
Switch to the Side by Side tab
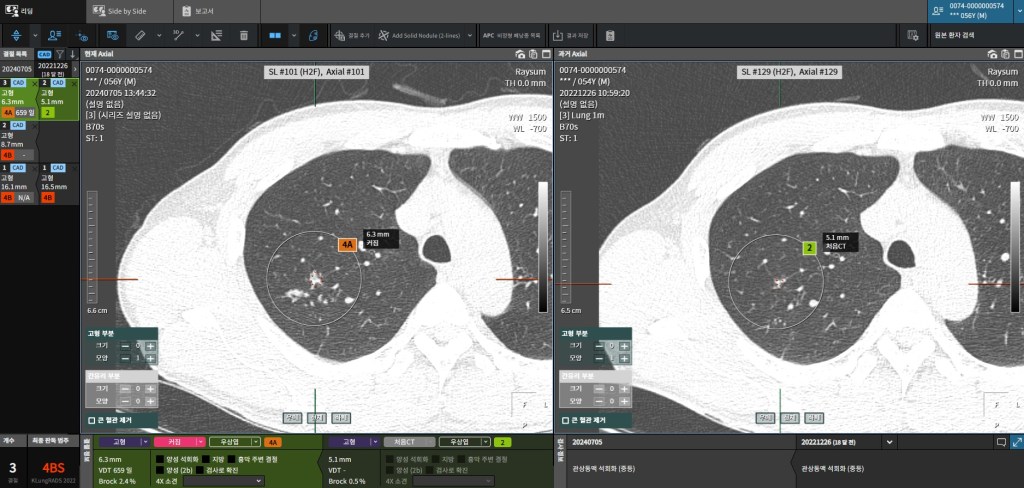pyautogui.click(x=129, y=11)
